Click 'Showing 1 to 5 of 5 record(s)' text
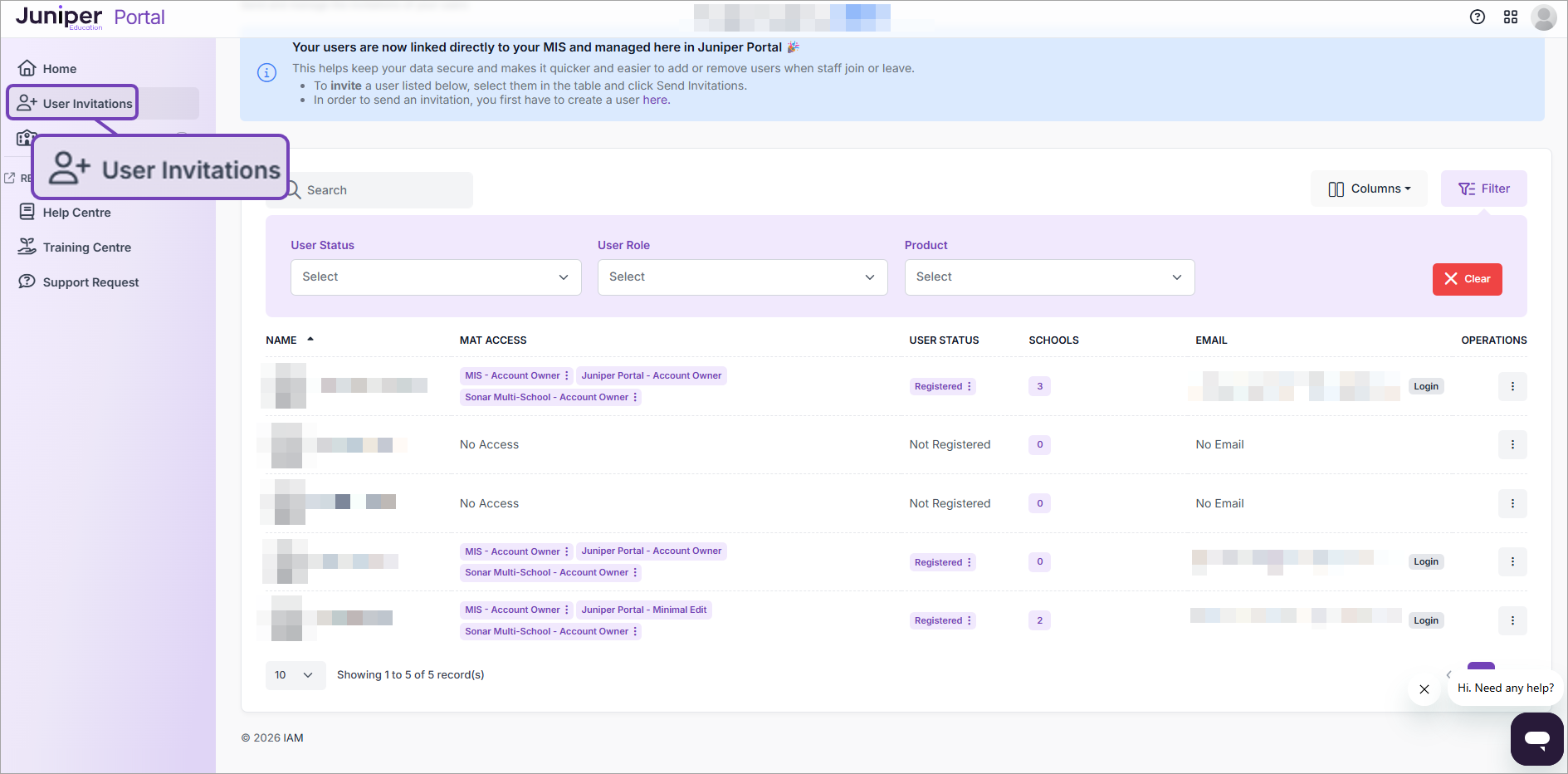The height and width of the screenshot is (774, 1568). 410,674
